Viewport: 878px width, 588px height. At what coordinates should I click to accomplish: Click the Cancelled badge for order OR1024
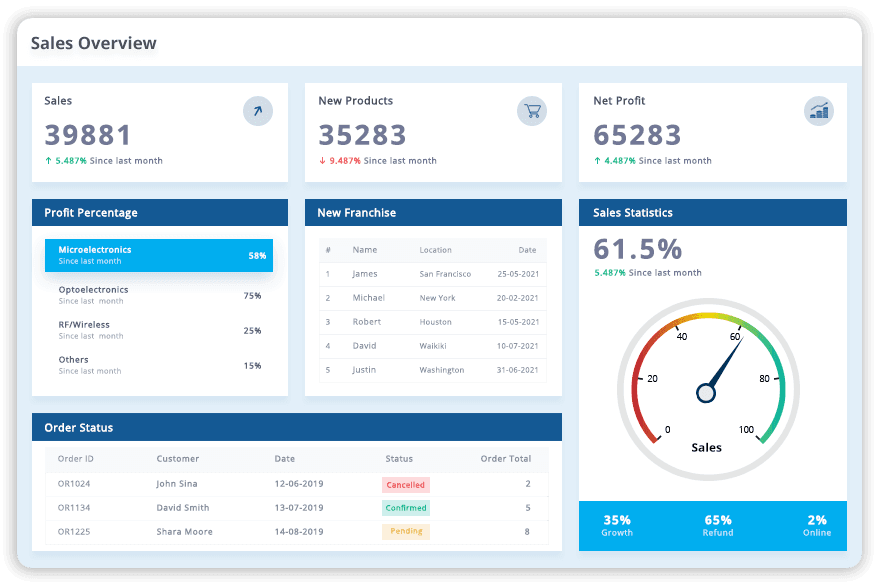405,484
